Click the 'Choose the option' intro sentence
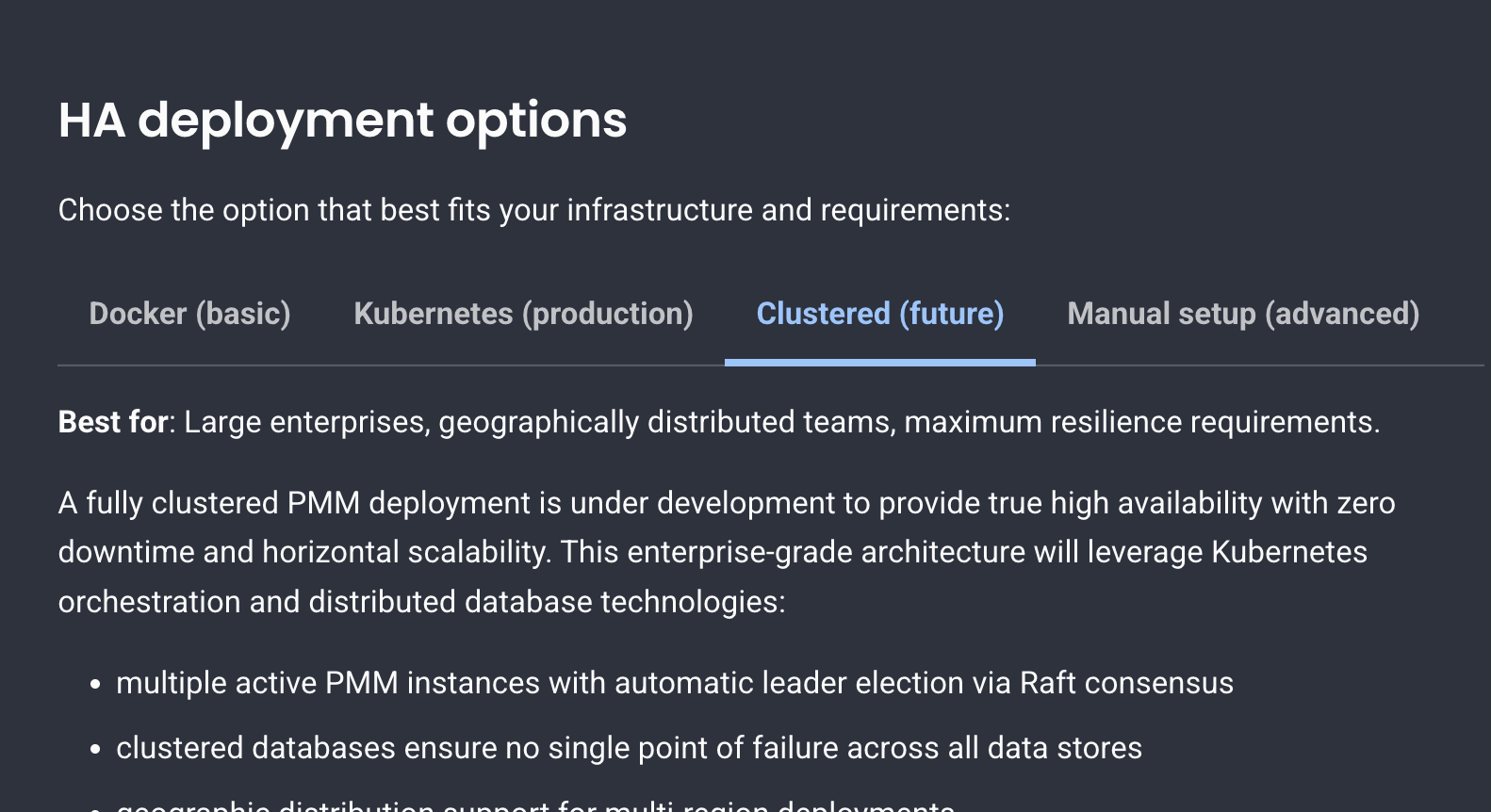Screen dimensions: 1491x812 pos(533,210)
